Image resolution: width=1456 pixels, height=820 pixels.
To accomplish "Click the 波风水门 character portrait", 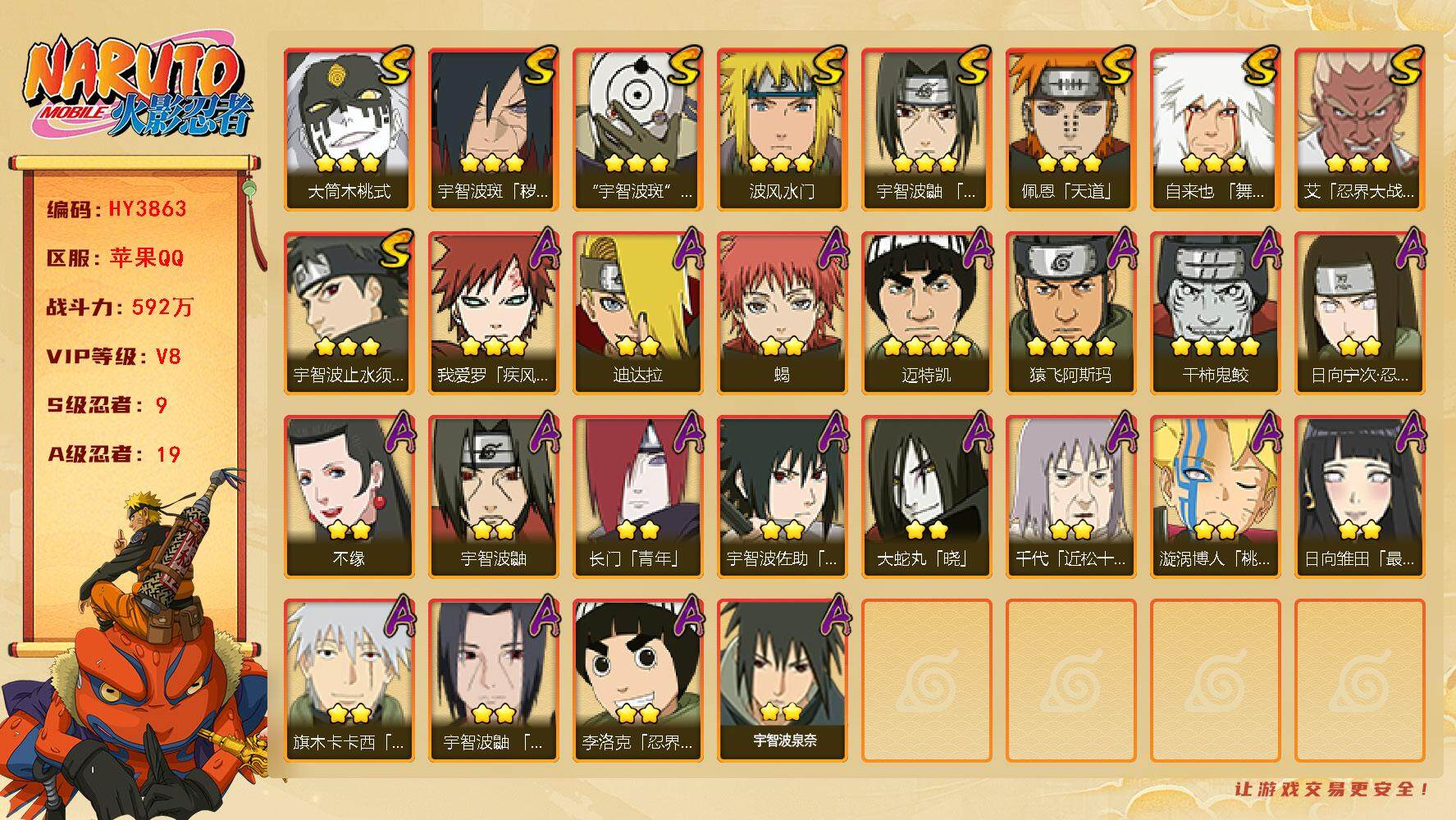I will pos(782,129).
